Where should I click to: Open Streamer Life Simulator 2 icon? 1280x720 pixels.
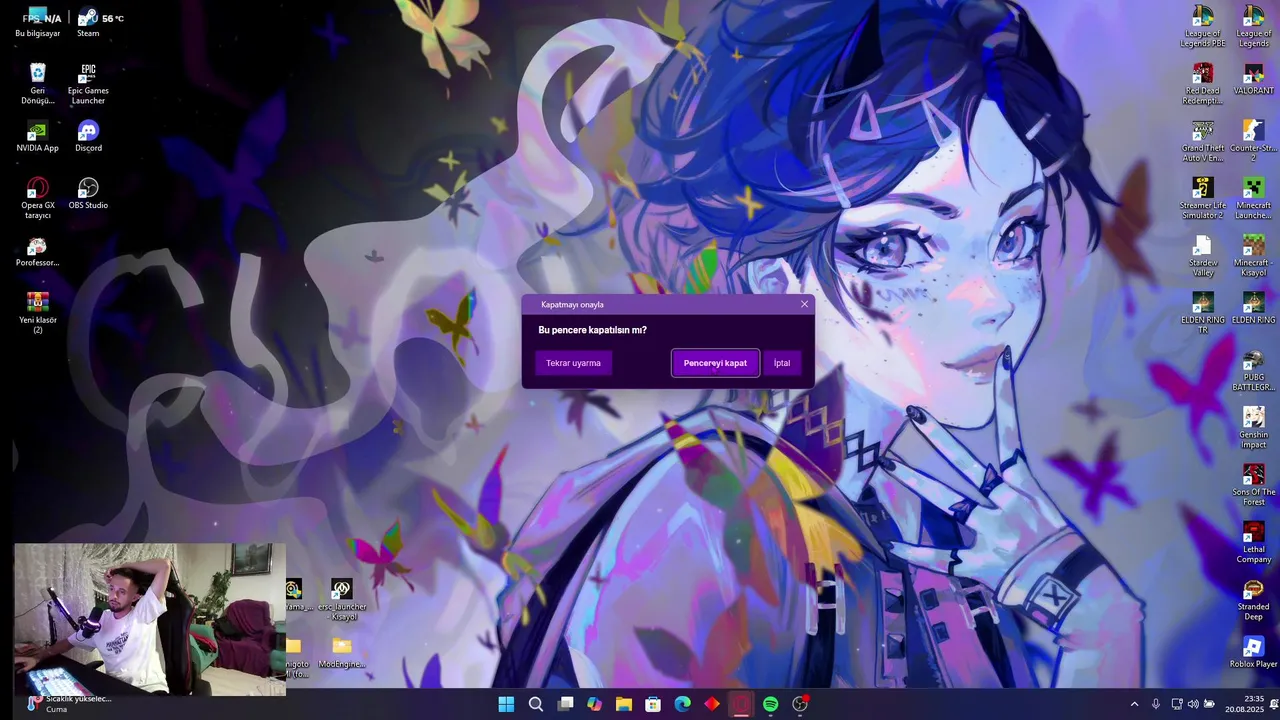pos(1202,198)
